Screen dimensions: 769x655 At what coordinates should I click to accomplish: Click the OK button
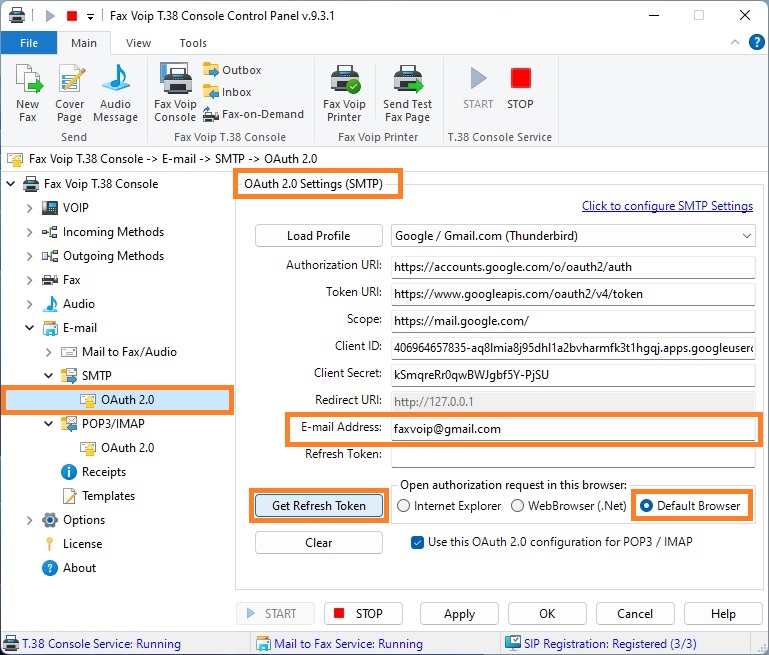[x=547, y=614]
